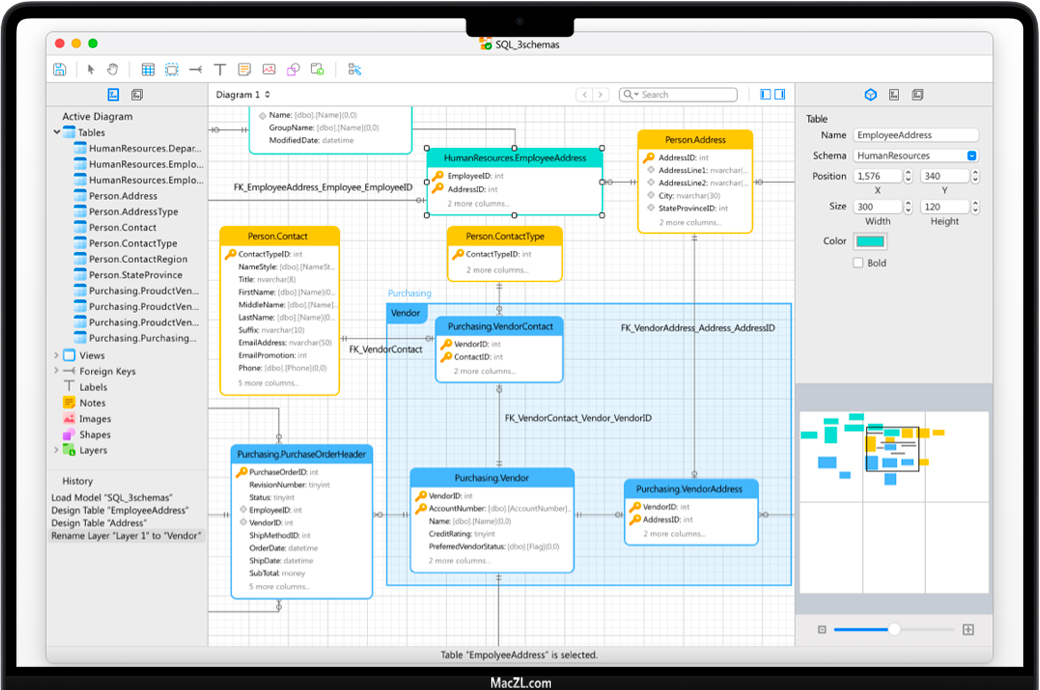Open the table Color swatch

coord(869,242)
